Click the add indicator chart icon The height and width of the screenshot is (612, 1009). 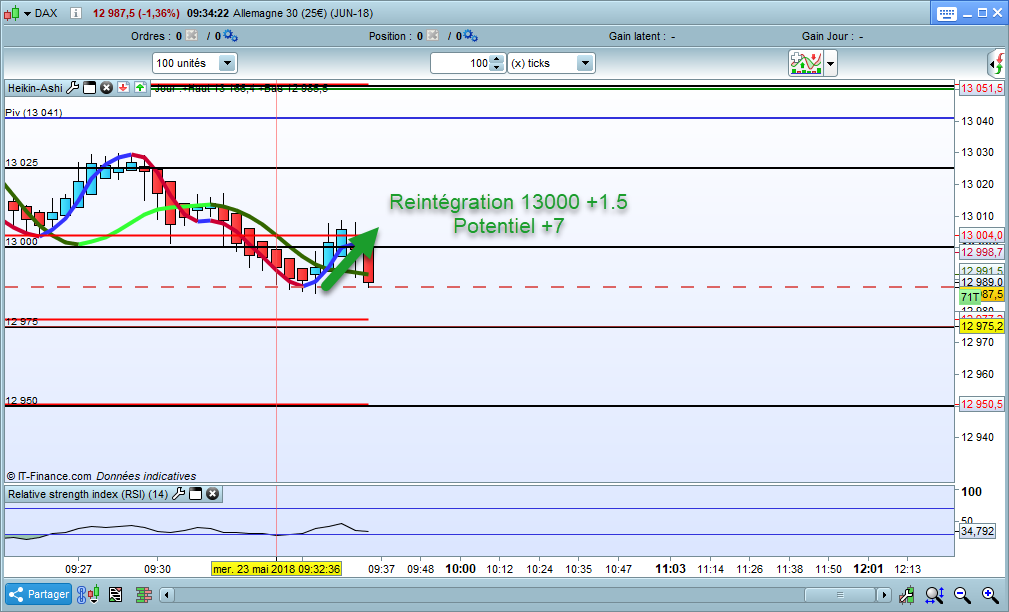pos(806,63)
